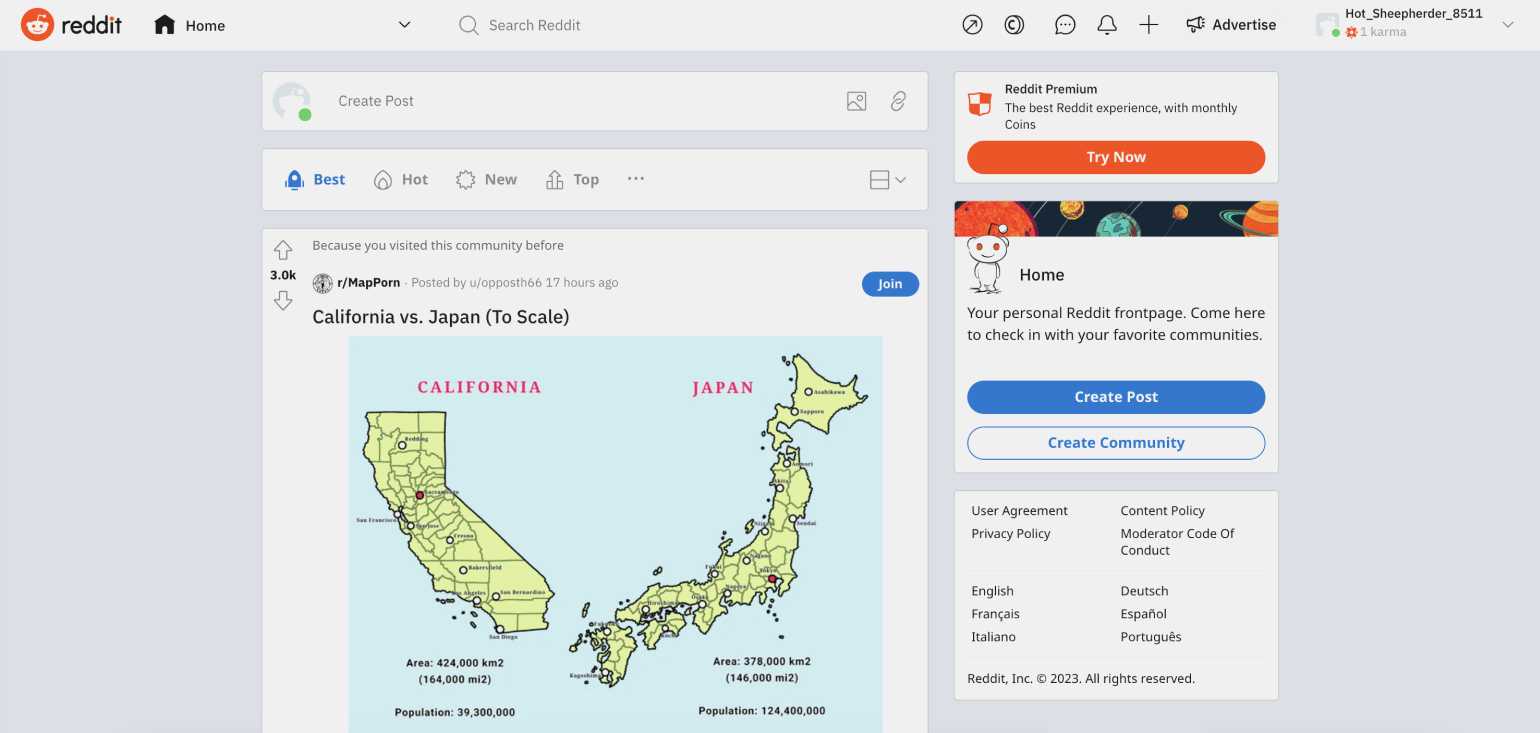
Task: Click the image upload icon in Create Post
Action: click(856, 101)
